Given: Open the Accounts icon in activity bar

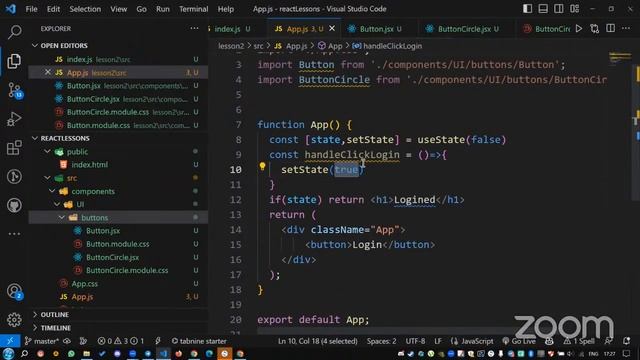Looking at the screenshot, I should pos(15,291).
